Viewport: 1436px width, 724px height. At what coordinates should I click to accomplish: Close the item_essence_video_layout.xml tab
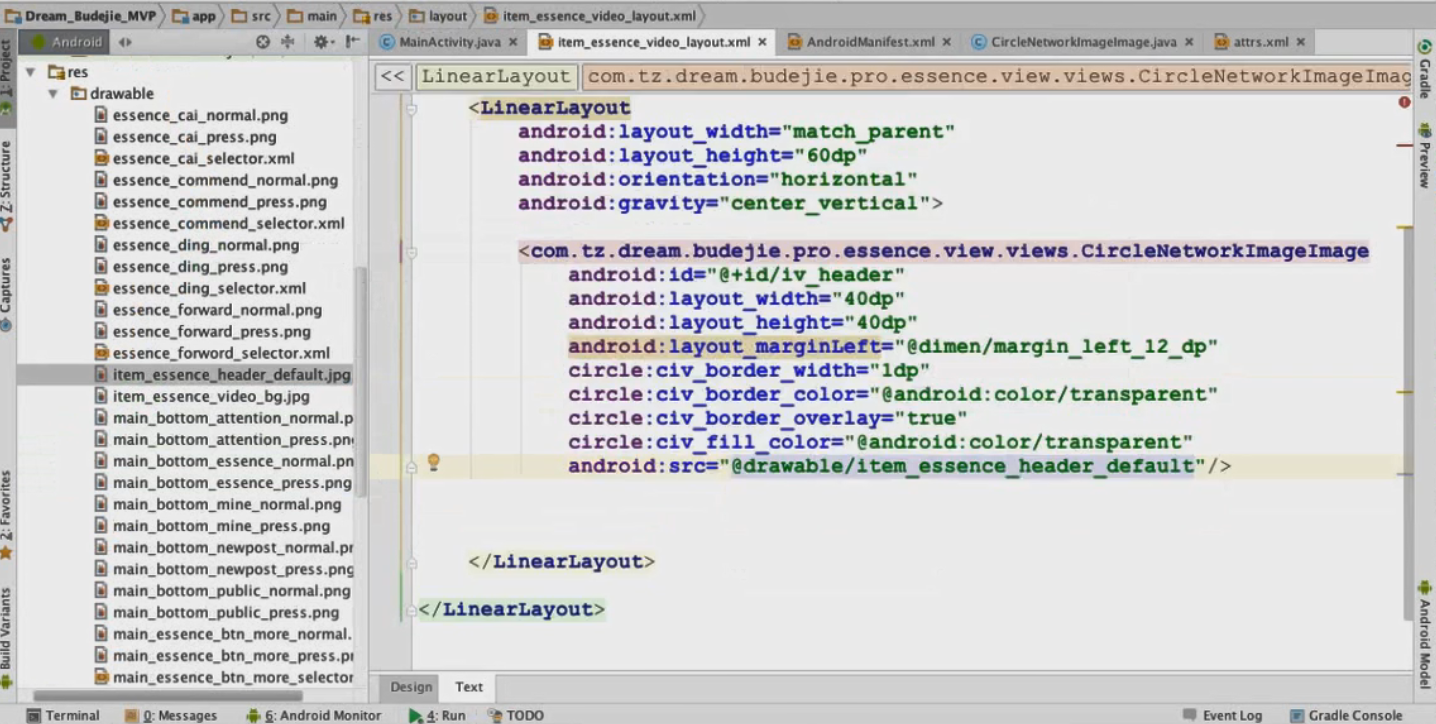pos(762,42)
